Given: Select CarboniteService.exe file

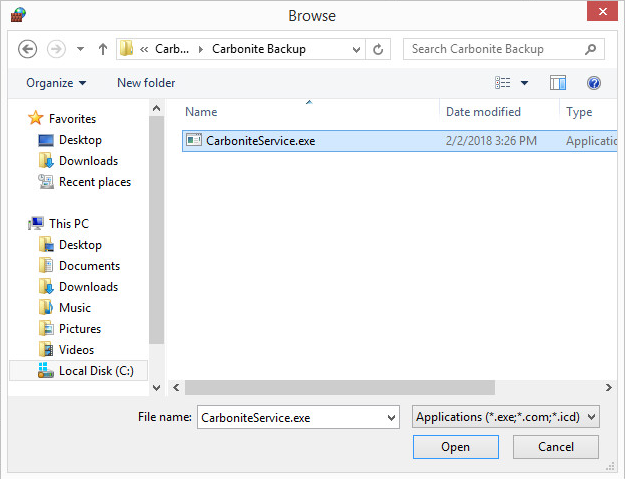Looking at the screenshot, I should coord(260,141).
